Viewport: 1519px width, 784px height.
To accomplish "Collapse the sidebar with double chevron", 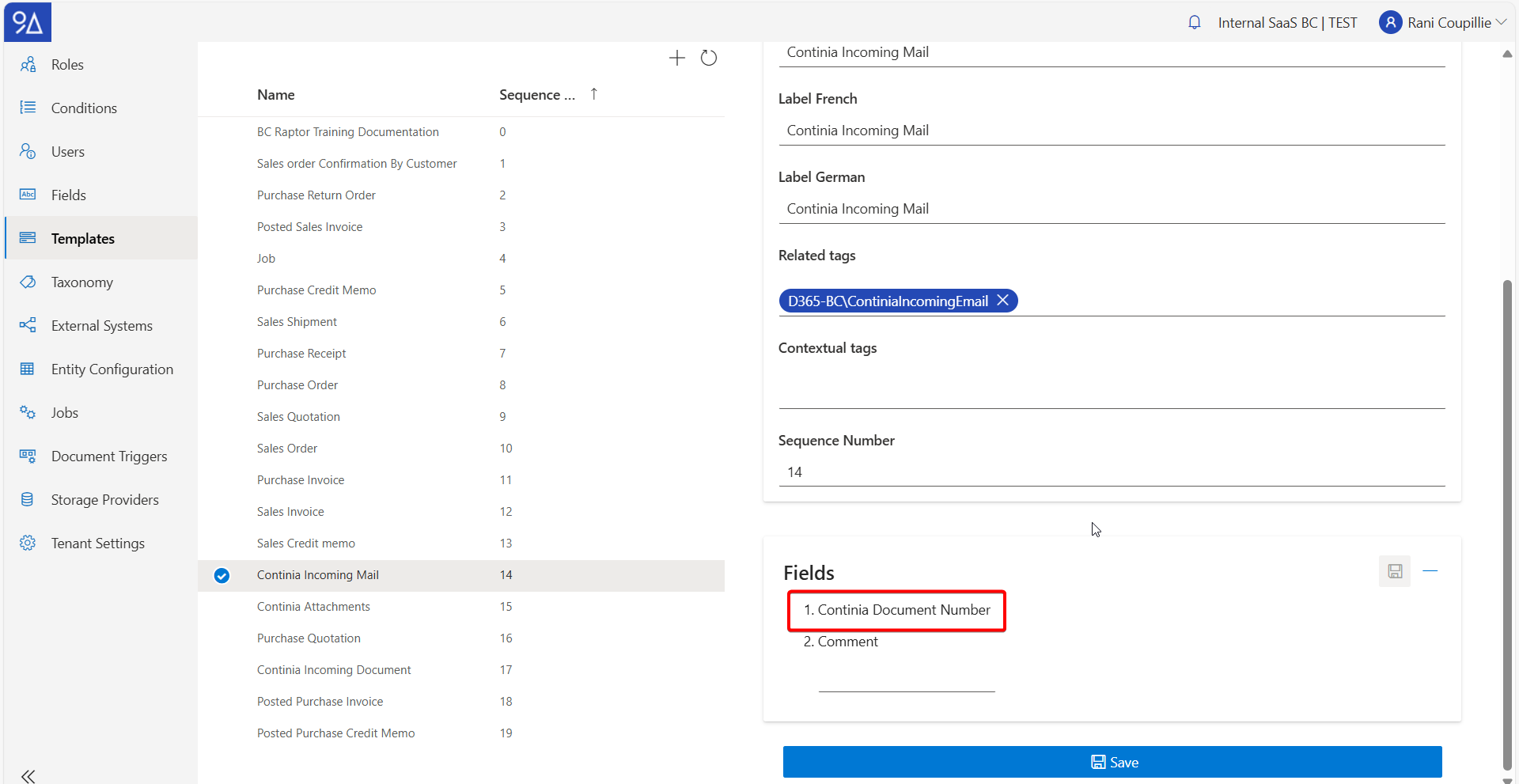I will (28, 775).
